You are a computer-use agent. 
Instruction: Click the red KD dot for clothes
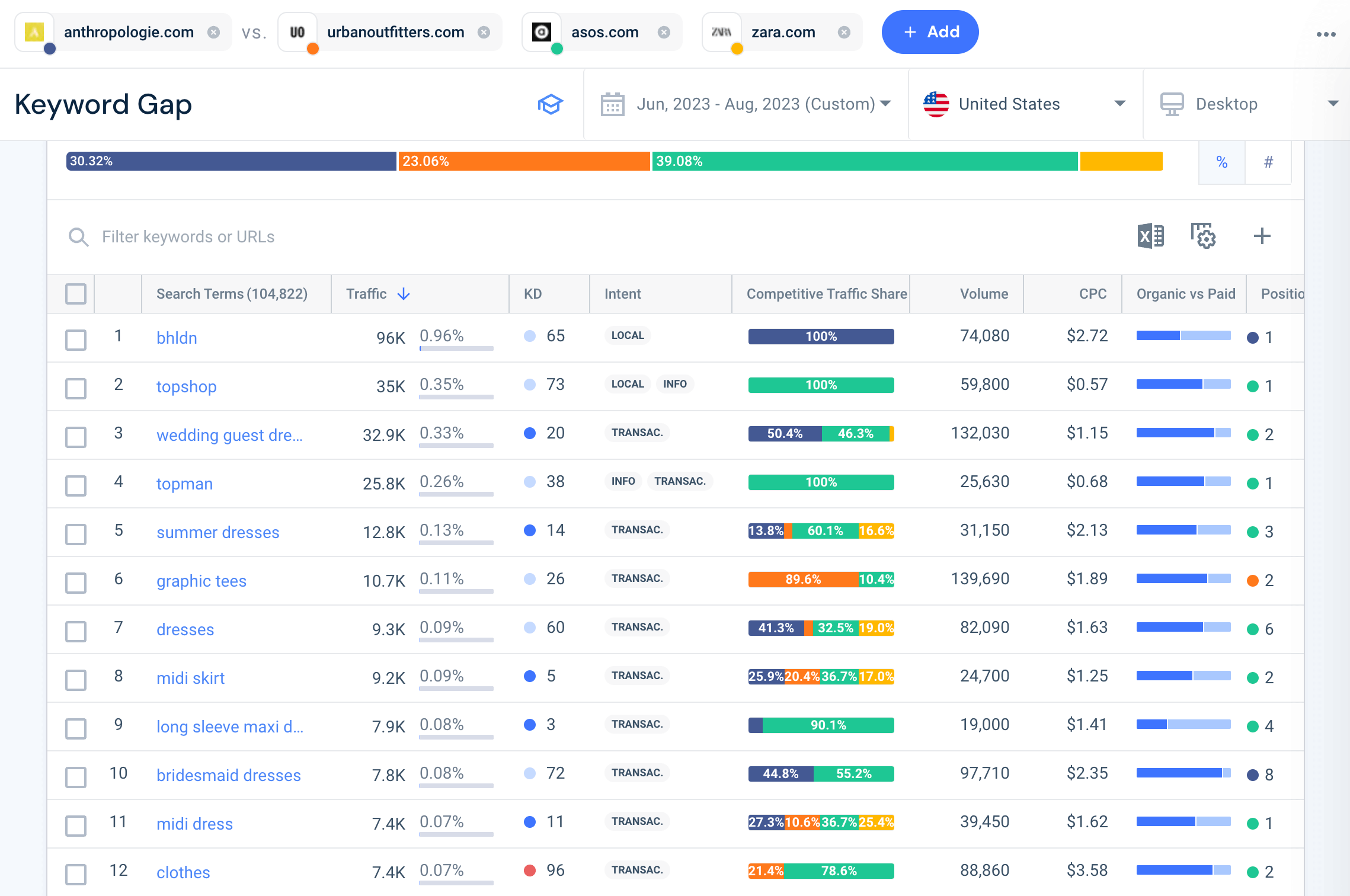tap(530, 871)
